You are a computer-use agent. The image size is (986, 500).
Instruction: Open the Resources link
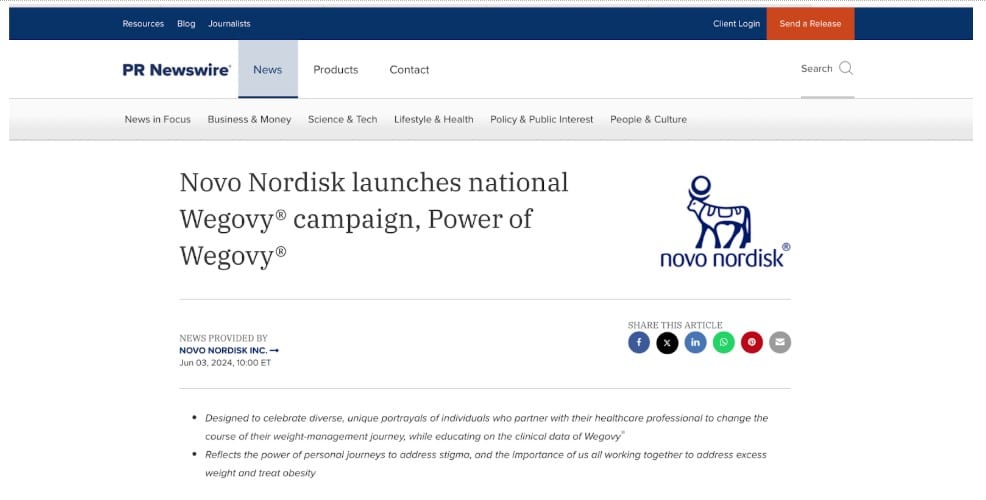tap(143, 24)
